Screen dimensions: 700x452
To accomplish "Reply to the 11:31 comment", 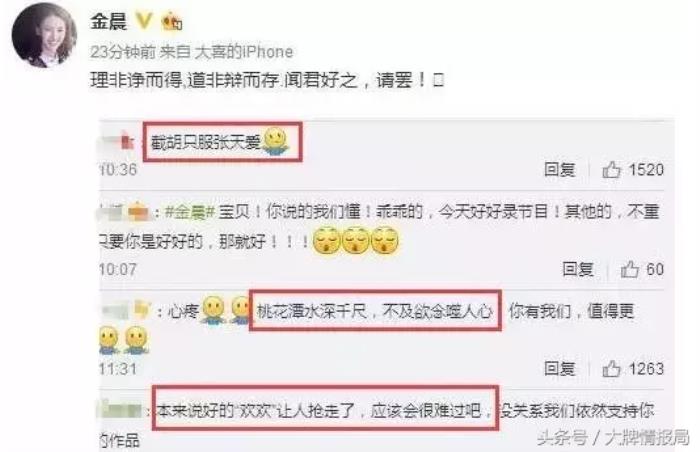I will pos(559,369).
